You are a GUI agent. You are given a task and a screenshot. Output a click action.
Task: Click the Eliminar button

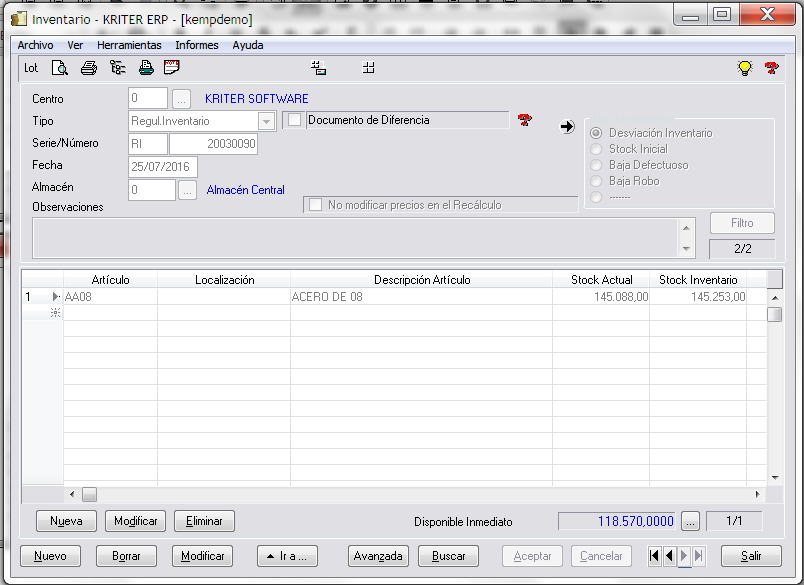204,521
